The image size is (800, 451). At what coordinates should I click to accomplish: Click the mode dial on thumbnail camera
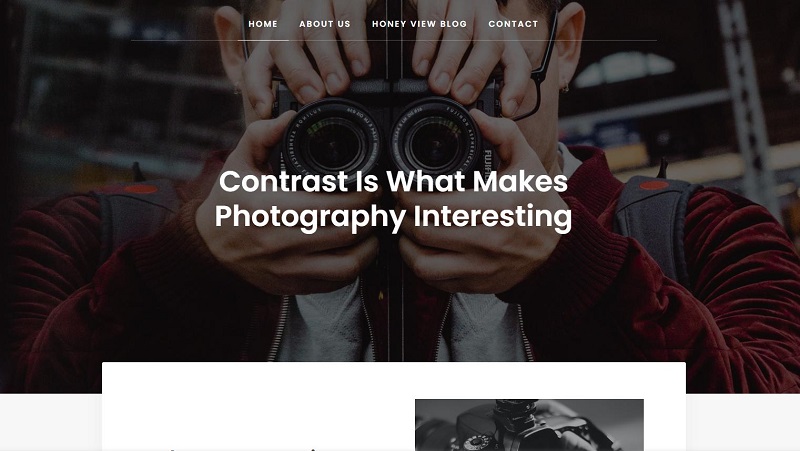click(476, 442)
